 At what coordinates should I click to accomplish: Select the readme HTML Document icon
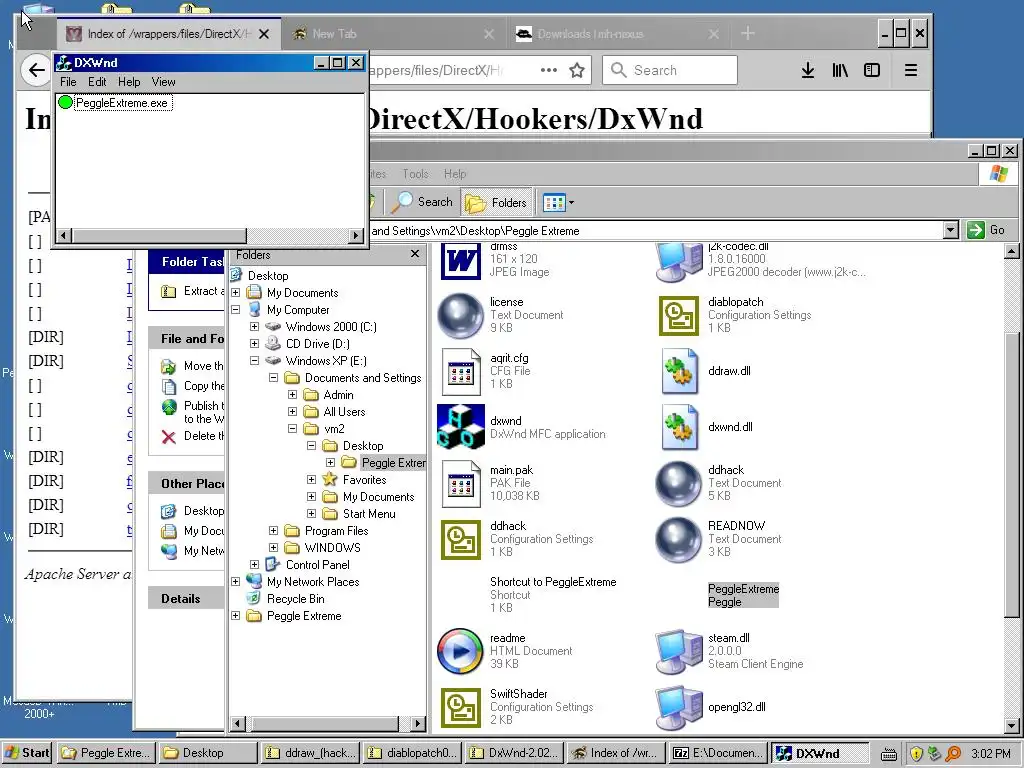(460, 651)
